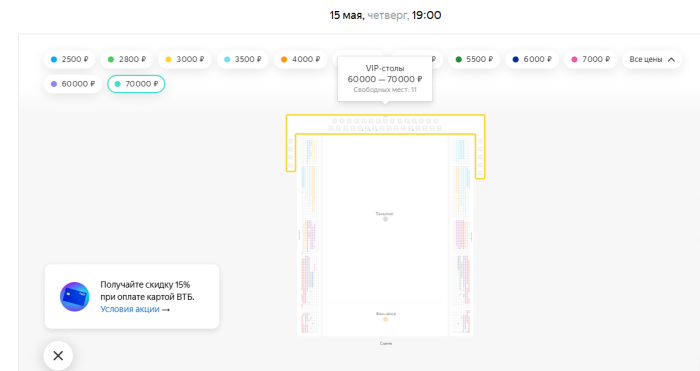Toggle the 2500 ₽ price filter
700x371 pixels.
(x=69, y=59)
